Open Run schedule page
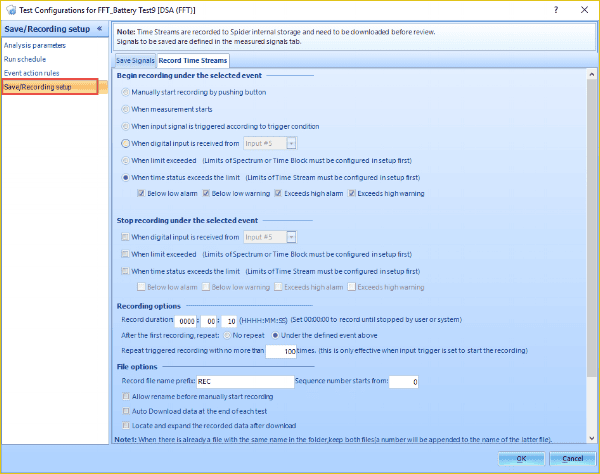 click(24, 59)
